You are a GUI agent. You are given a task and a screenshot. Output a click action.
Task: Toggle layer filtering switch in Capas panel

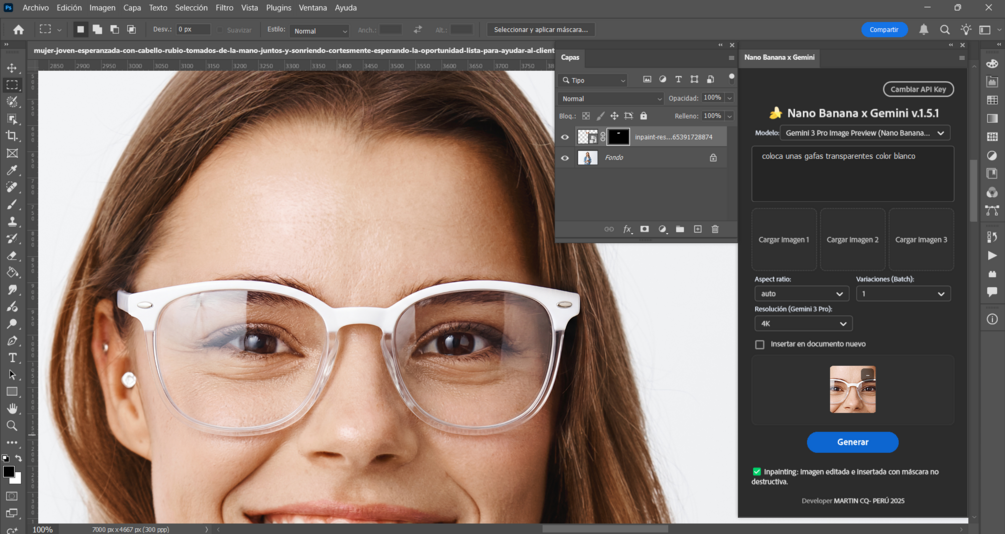tap(731, 78)
